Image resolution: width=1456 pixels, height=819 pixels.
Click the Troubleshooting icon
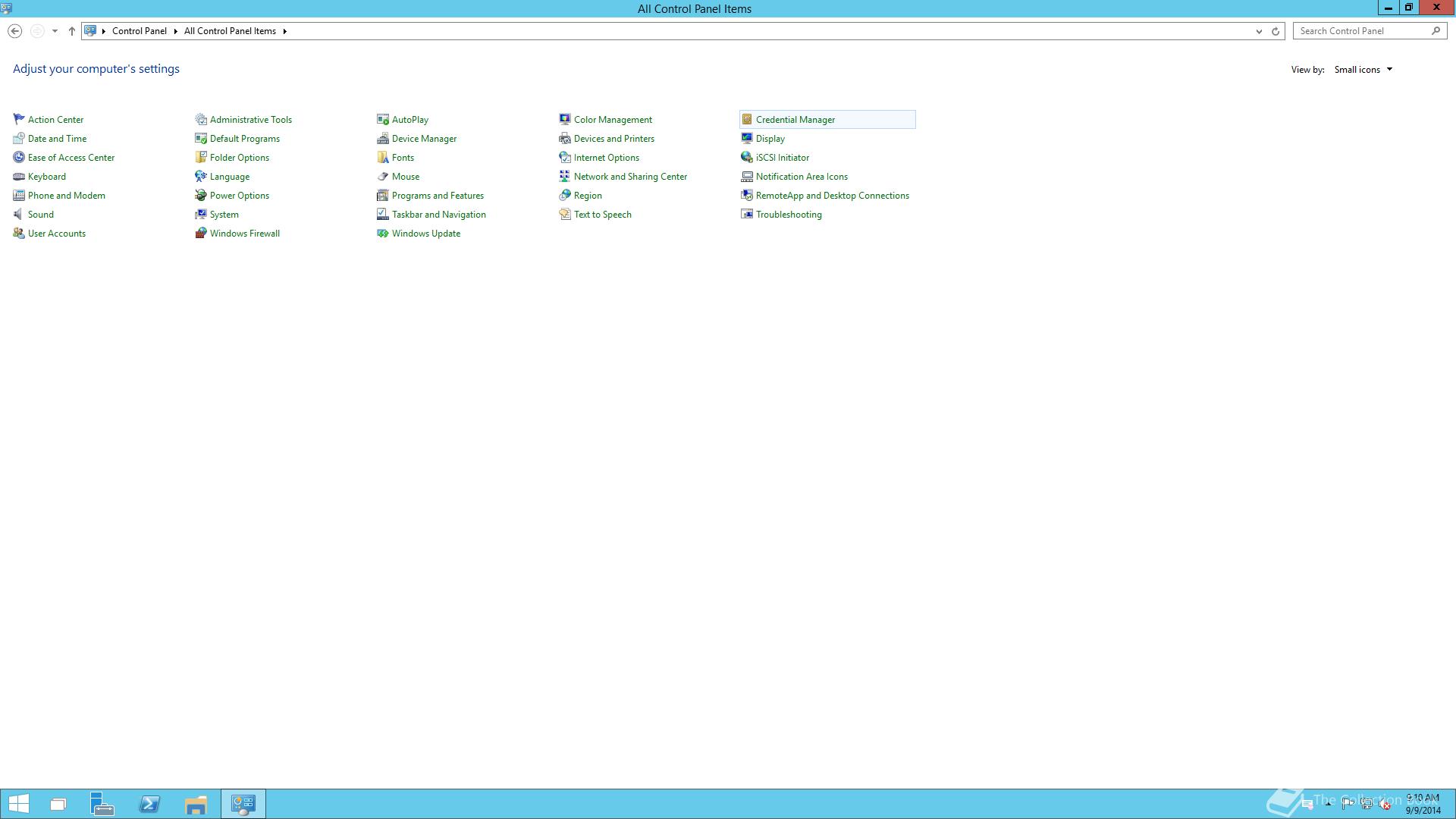pos(747,214)
